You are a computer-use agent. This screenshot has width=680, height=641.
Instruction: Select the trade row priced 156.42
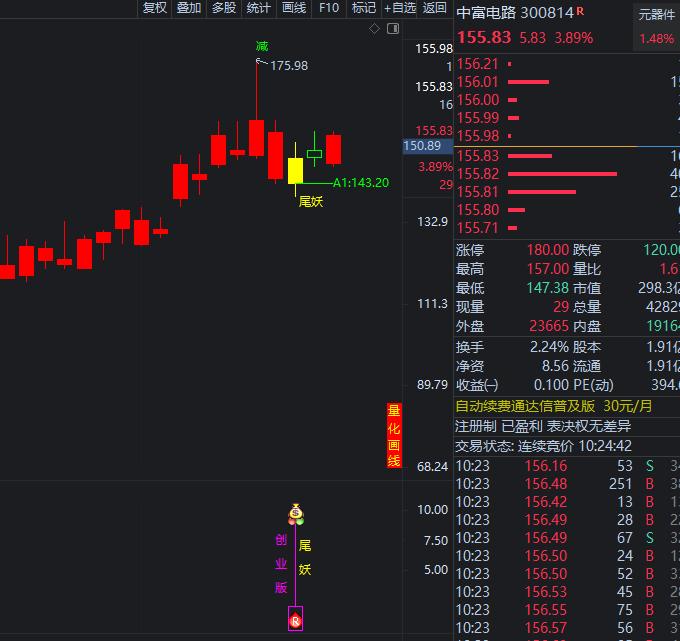coord(566,502)
